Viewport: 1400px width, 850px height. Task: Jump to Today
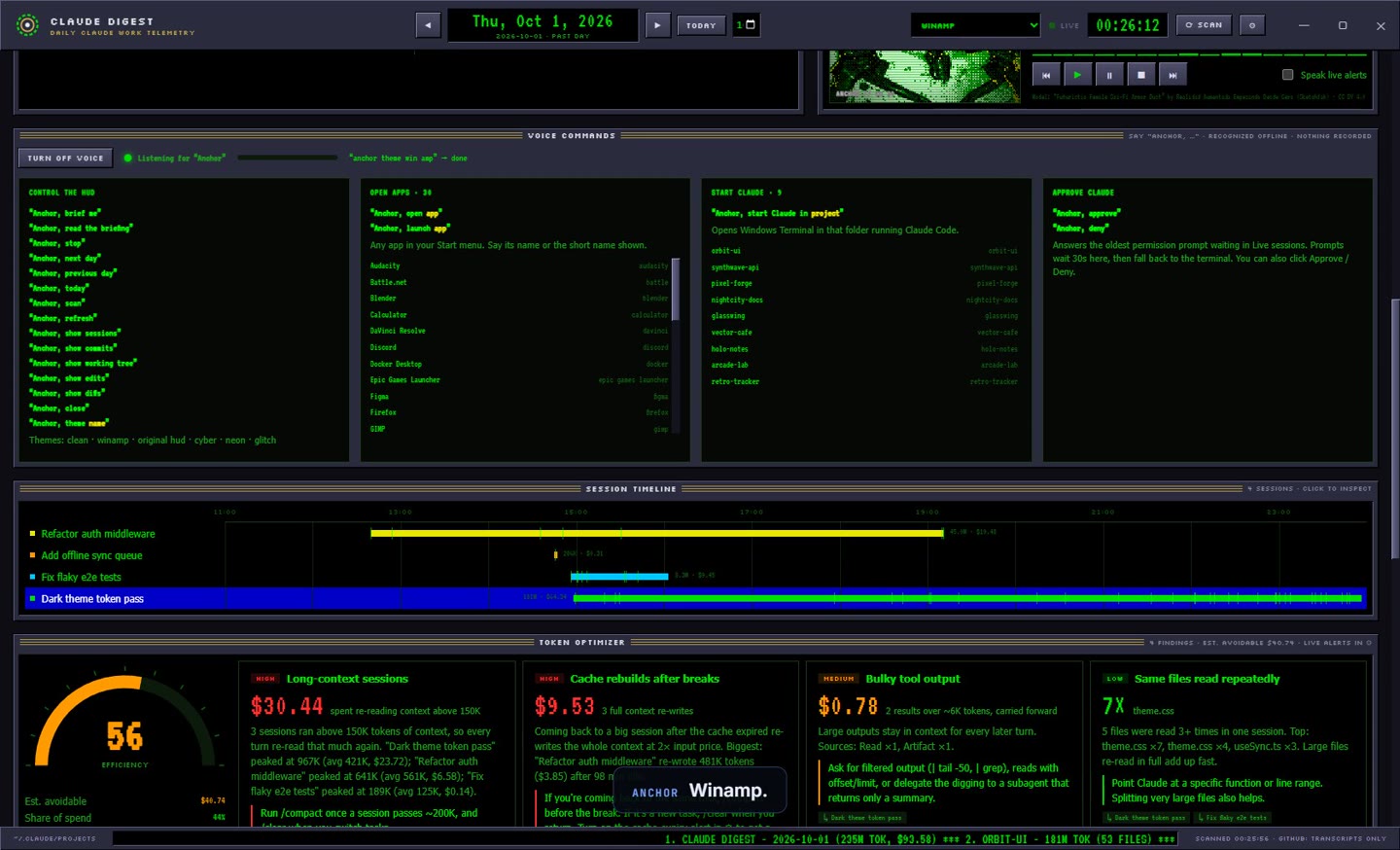pos(701,25)
